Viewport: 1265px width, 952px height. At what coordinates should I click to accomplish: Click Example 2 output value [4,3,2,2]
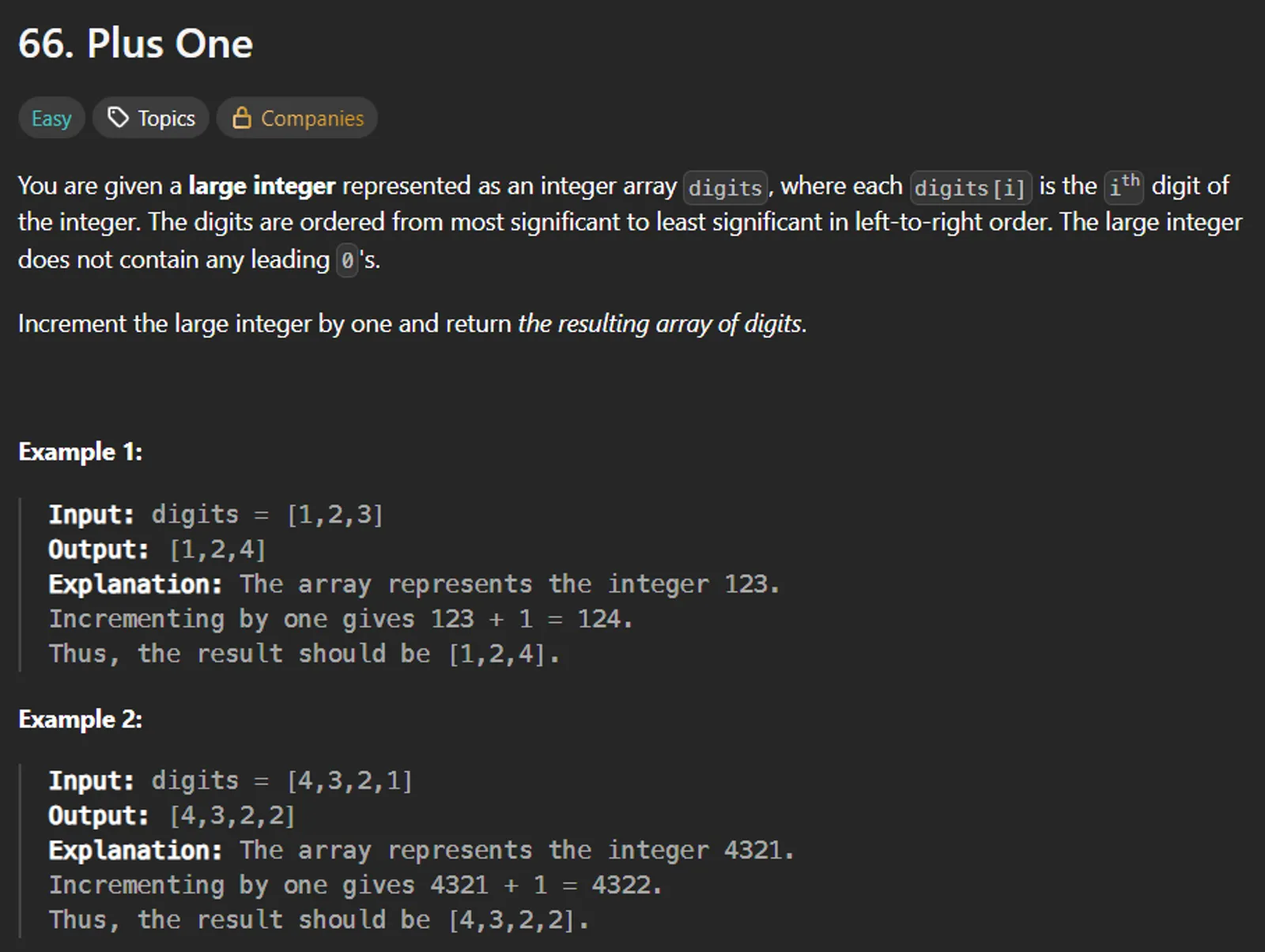(x=232, y=816)
